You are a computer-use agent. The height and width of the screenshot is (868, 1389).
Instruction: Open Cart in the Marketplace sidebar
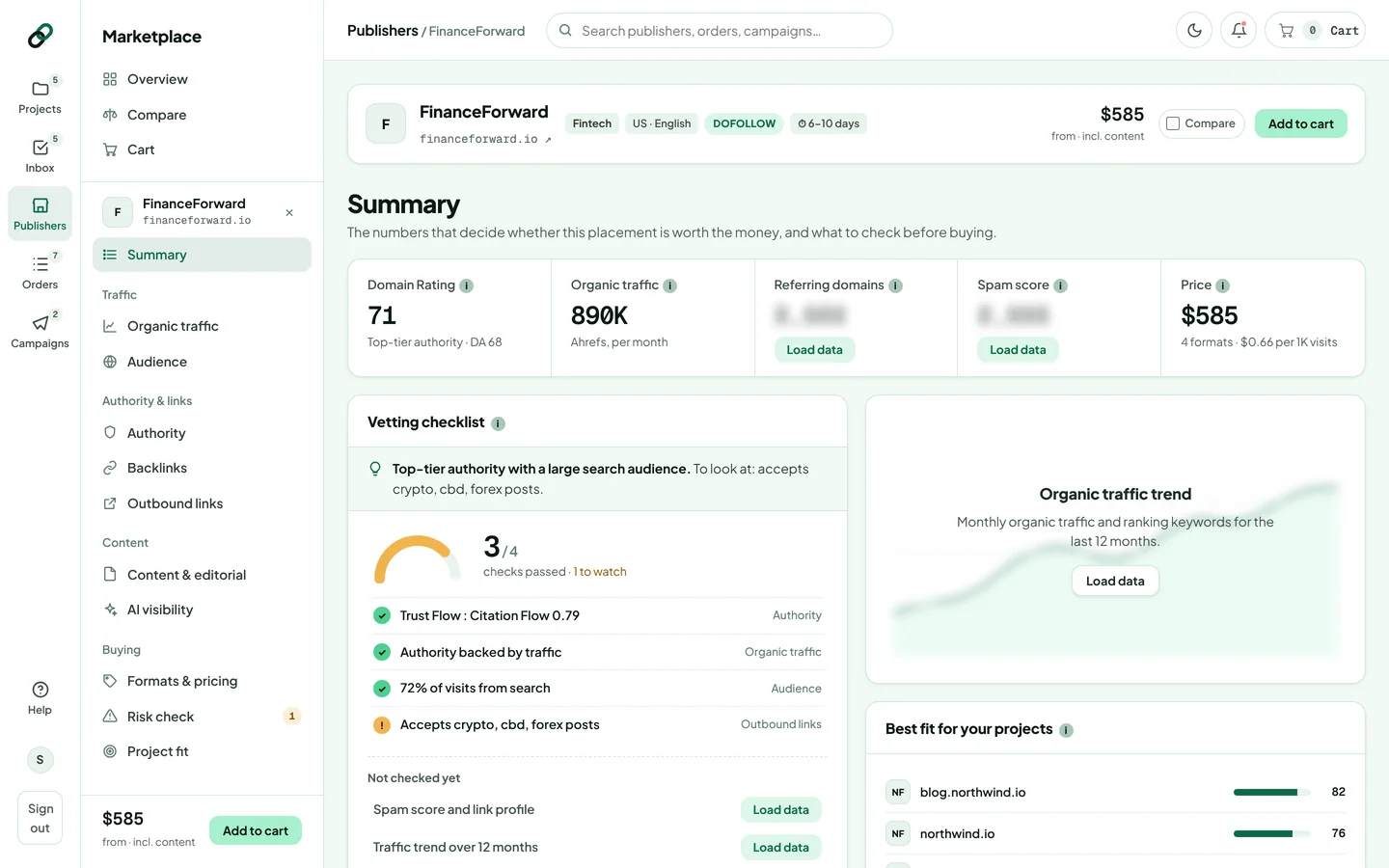point(202,149)
